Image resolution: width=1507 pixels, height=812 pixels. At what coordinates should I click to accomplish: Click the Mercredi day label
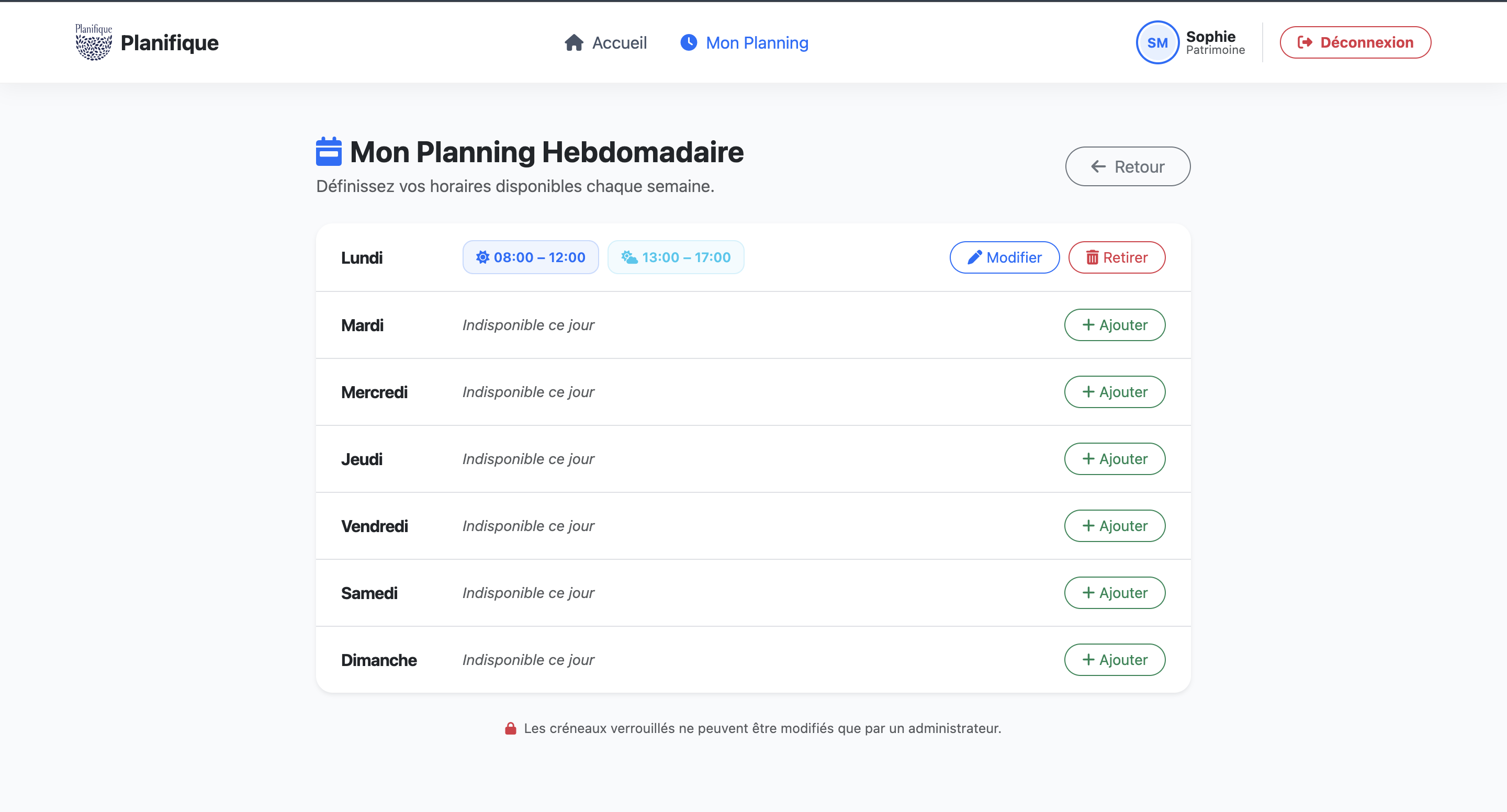[x=375, y=392]
